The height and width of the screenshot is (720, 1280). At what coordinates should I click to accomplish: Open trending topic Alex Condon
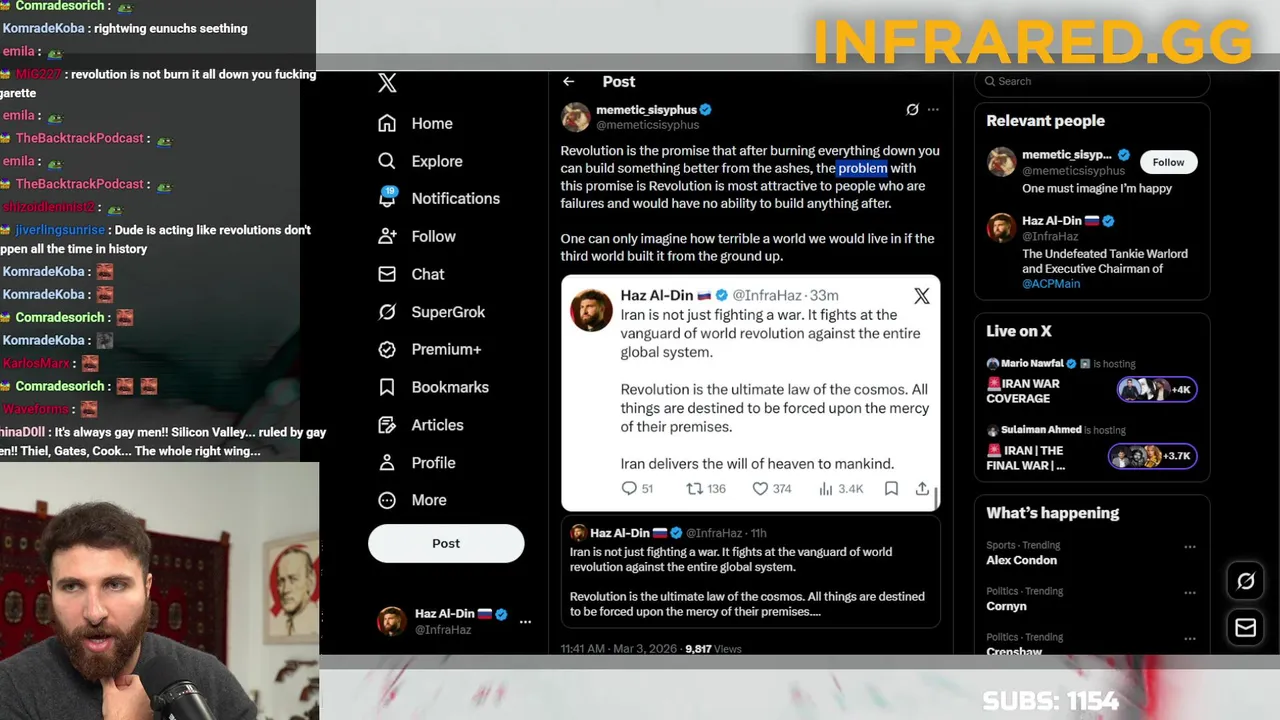tap(1021, 560)
